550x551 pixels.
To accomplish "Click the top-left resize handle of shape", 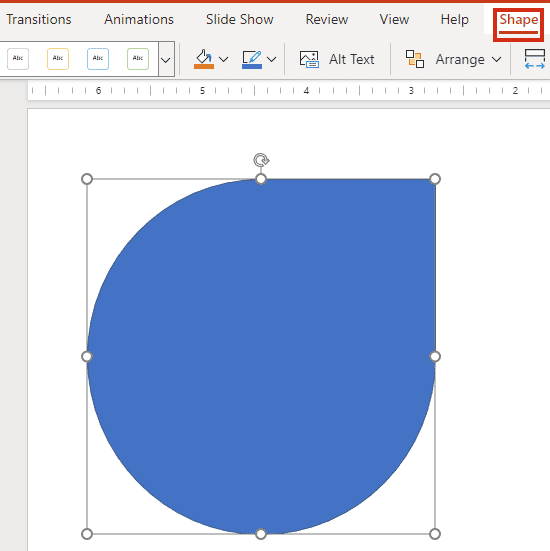I will 87,179.
